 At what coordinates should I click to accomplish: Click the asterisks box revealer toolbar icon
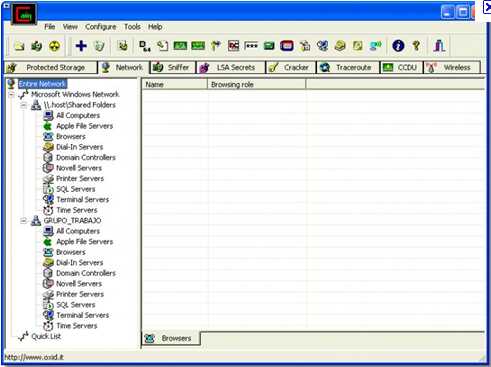pyautogui.click(x=251, y=46)
